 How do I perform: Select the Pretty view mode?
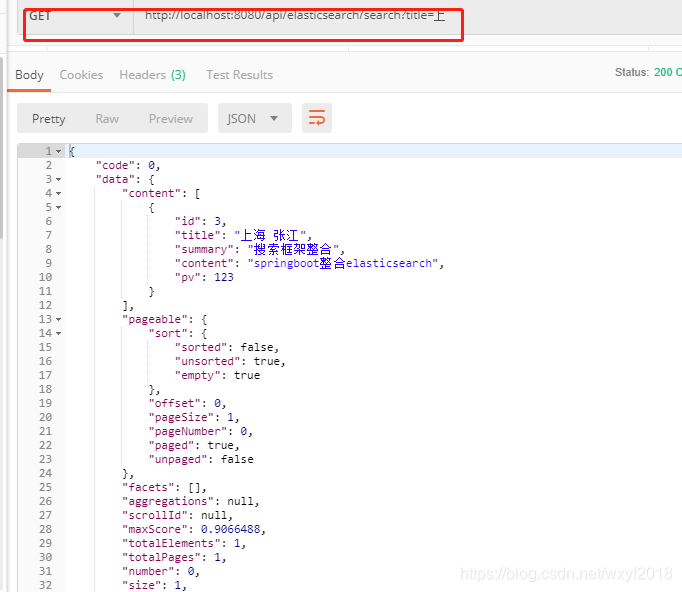[49, 119]
